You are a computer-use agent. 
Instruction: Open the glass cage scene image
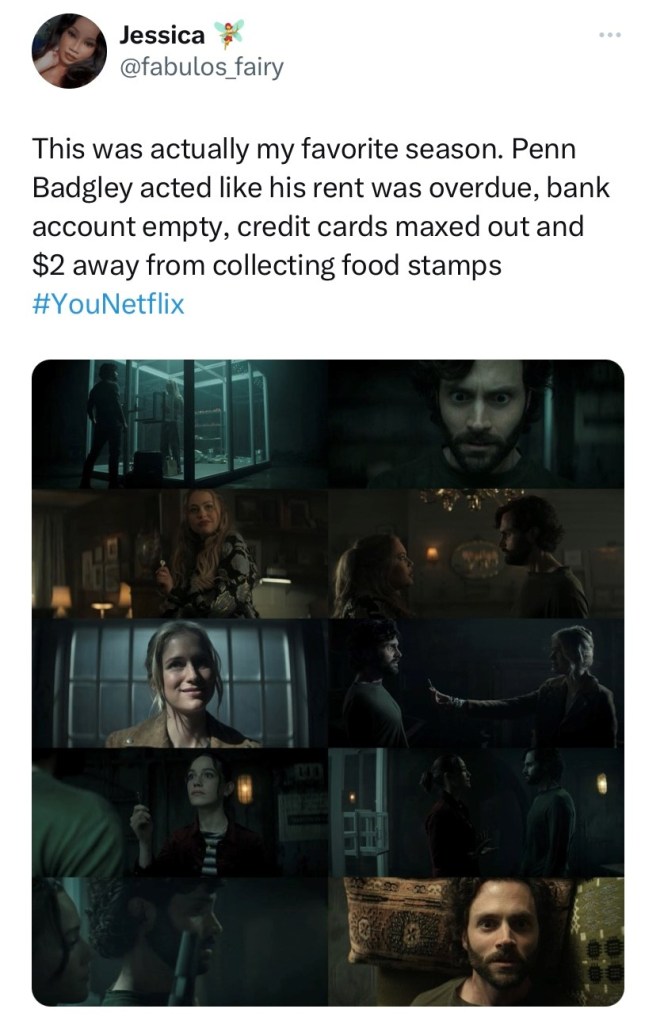[180, 424]
